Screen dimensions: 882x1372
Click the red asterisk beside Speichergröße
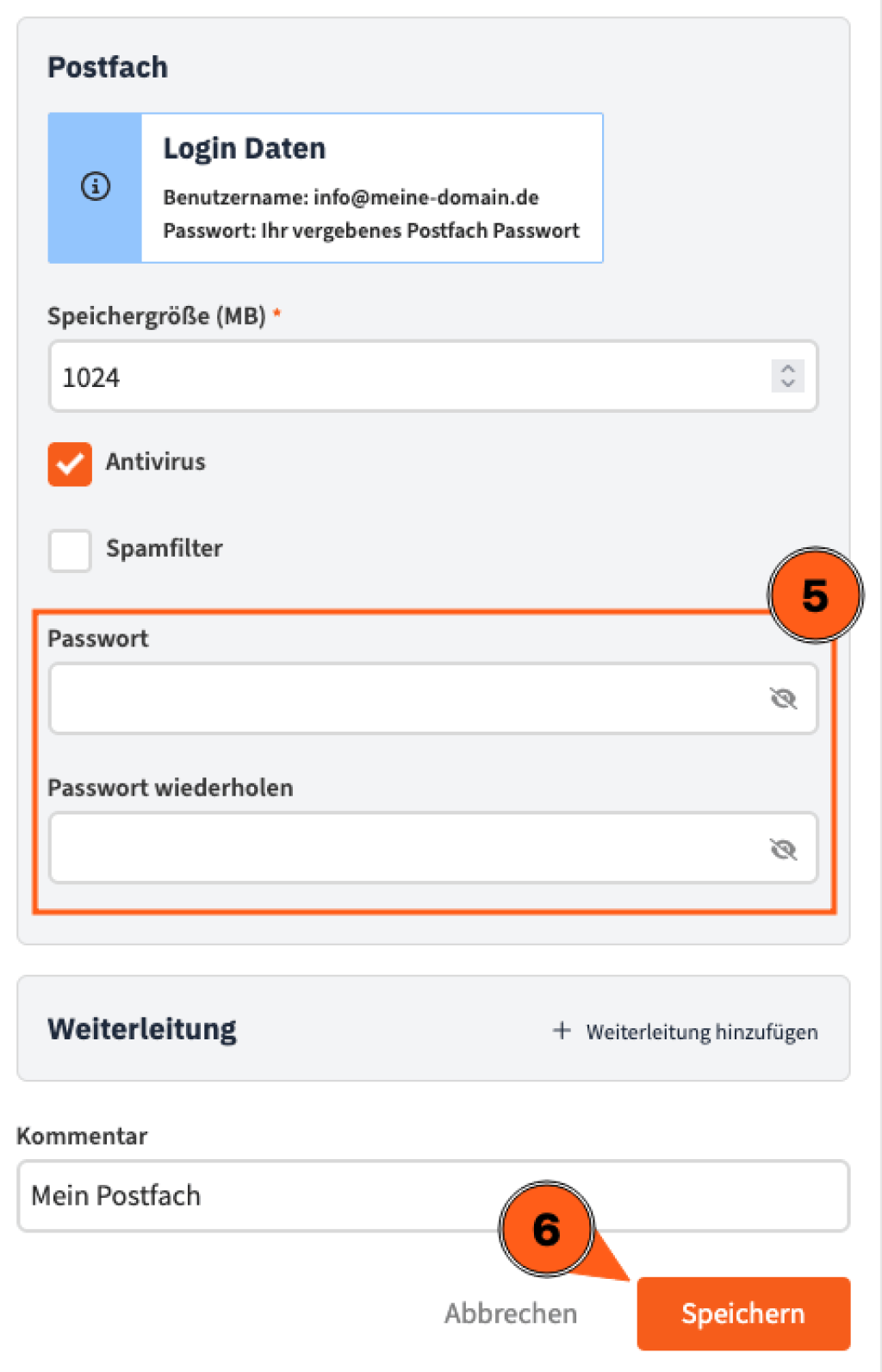pyautogui.click(x=277, y=315)
